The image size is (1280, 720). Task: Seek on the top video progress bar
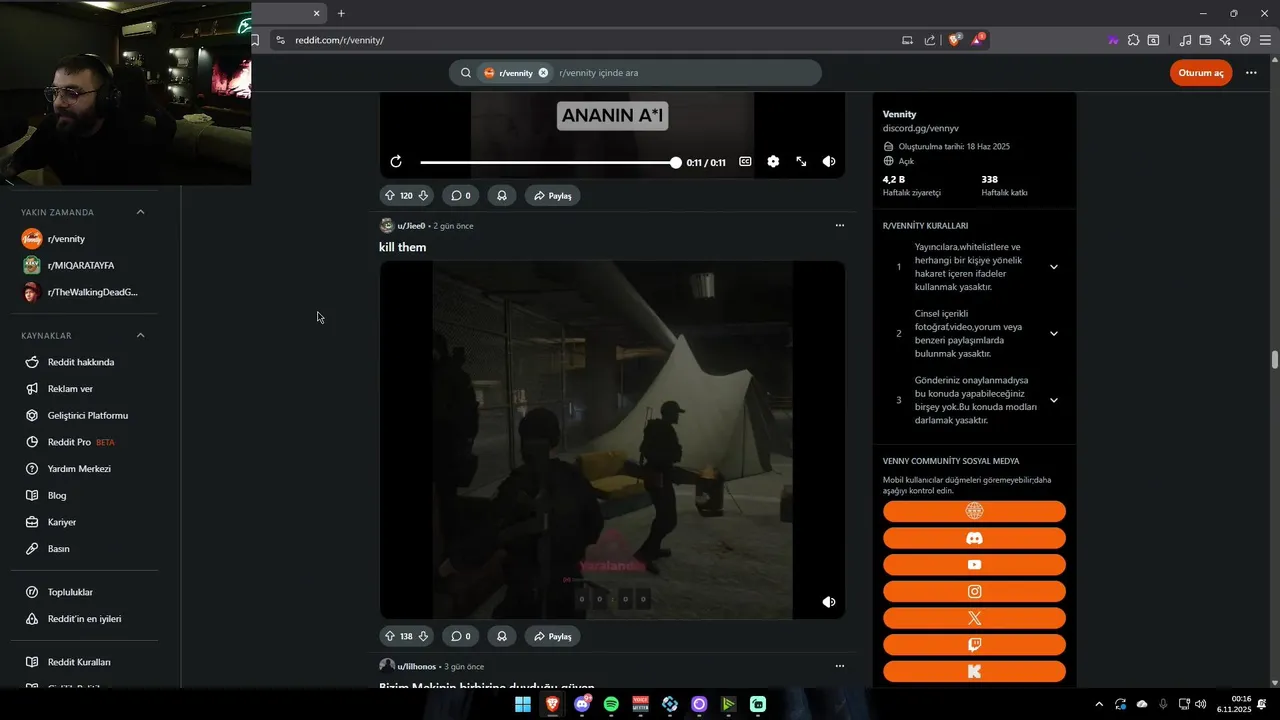tap(550, 162)
